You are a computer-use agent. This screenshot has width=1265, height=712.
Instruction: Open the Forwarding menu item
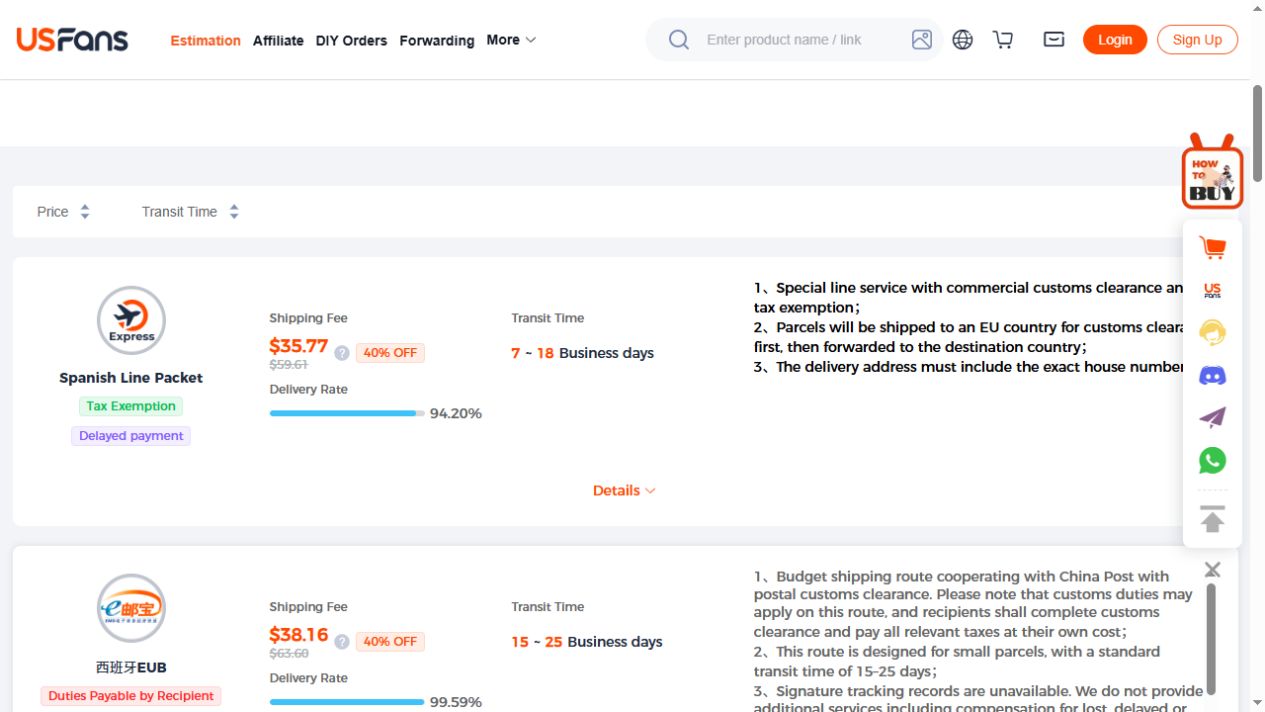tap(437, 41)
